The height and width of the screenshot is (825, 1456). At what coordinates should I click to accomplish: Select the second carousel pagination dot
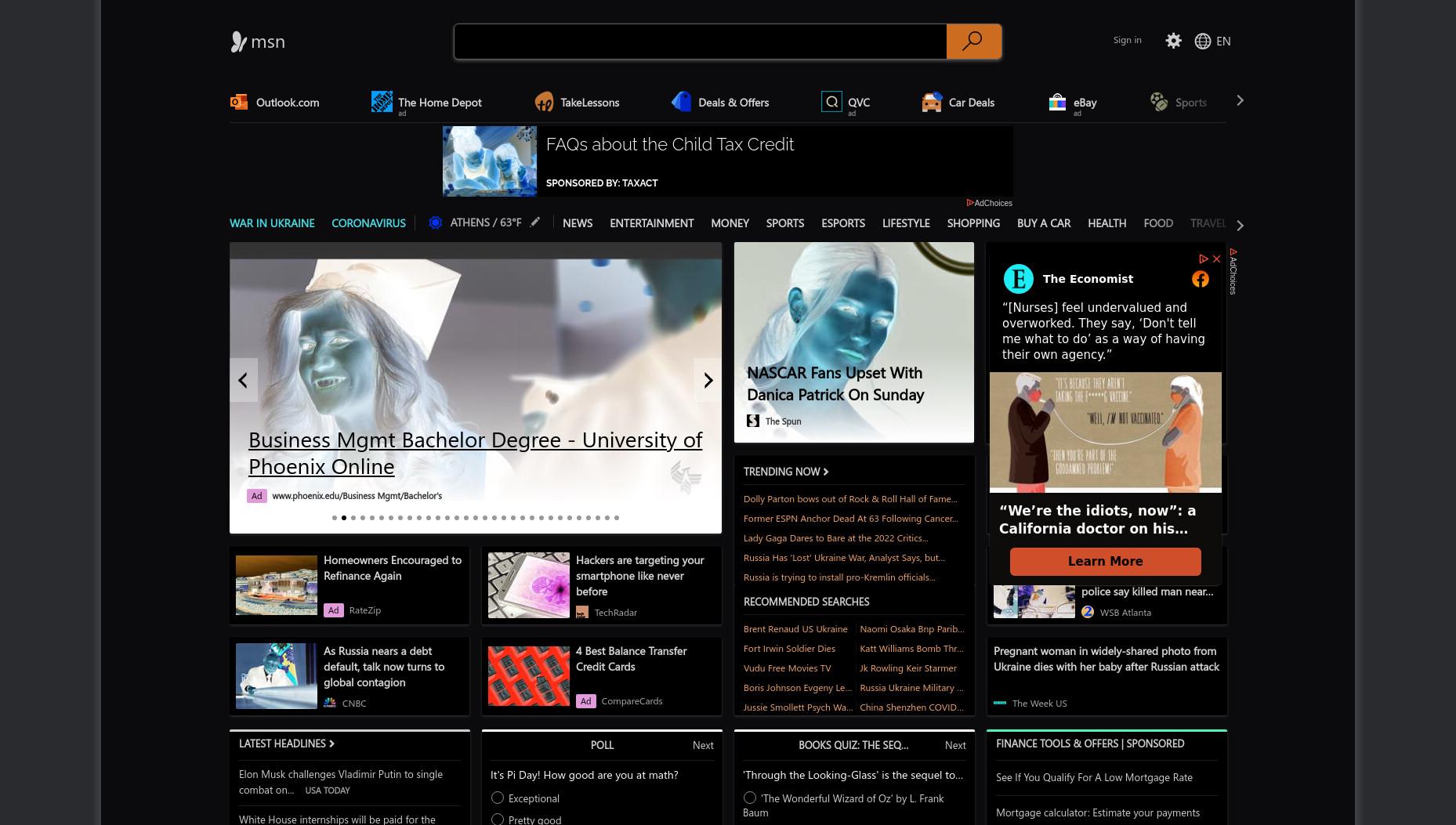[x=344, y=518]
